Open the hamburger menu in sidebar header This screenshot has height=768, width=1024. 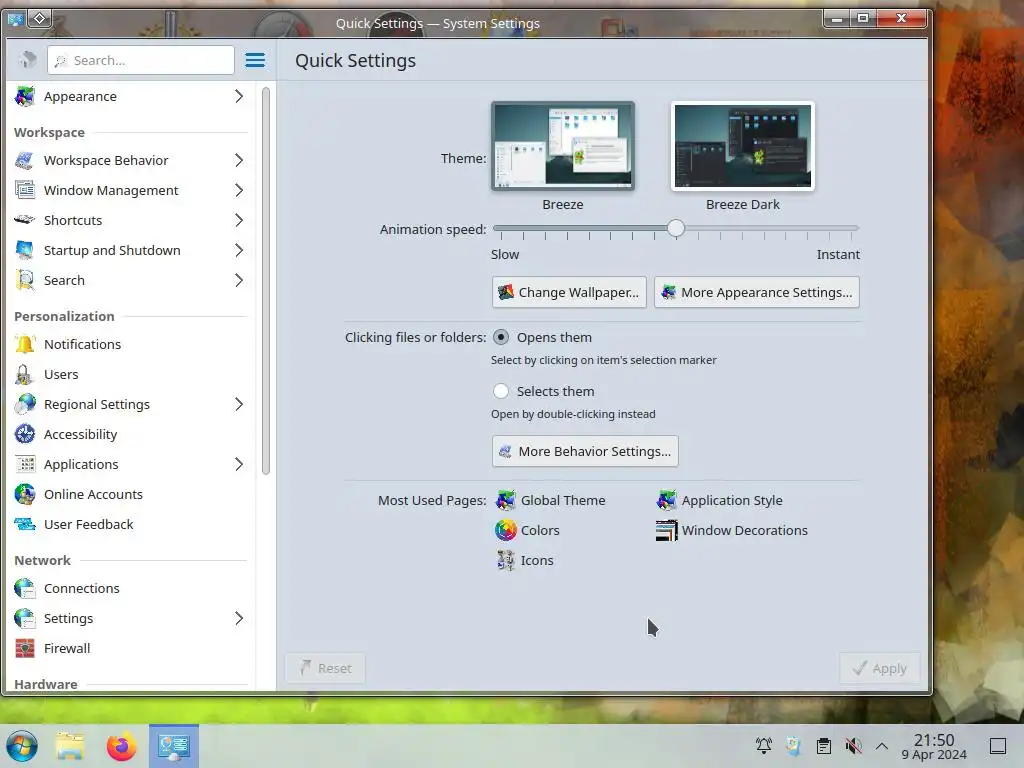pyautogui.click(x=255, y=60)
